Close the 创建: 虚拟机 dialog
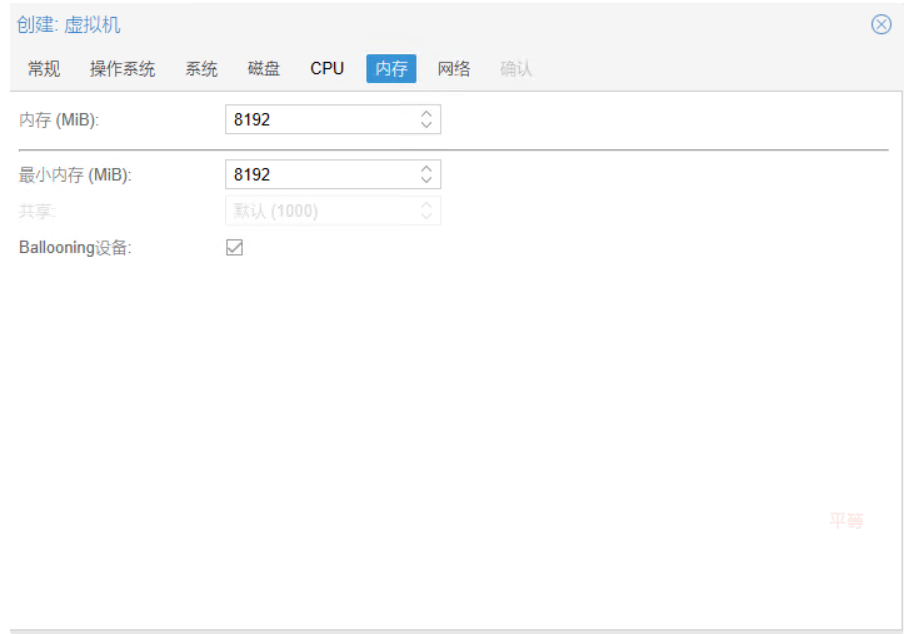The height and width of the screenshot is (634, 915). point(881,25)
